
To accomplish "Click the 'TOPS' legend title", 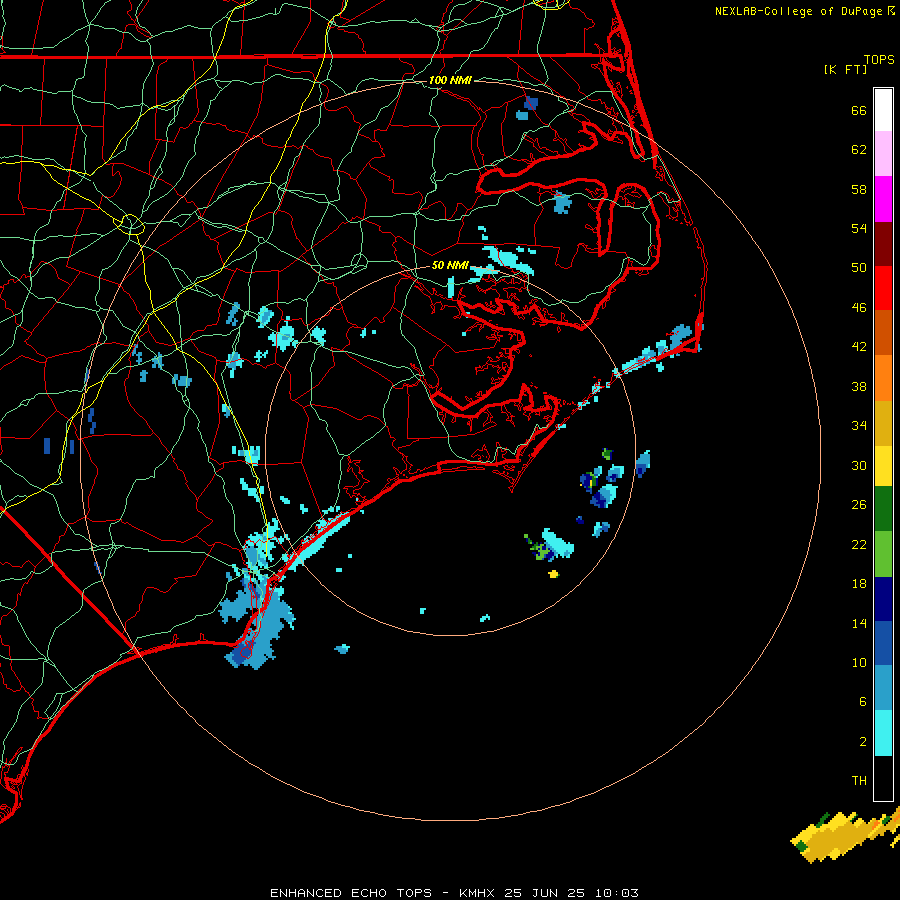I will tap(879, 59).
